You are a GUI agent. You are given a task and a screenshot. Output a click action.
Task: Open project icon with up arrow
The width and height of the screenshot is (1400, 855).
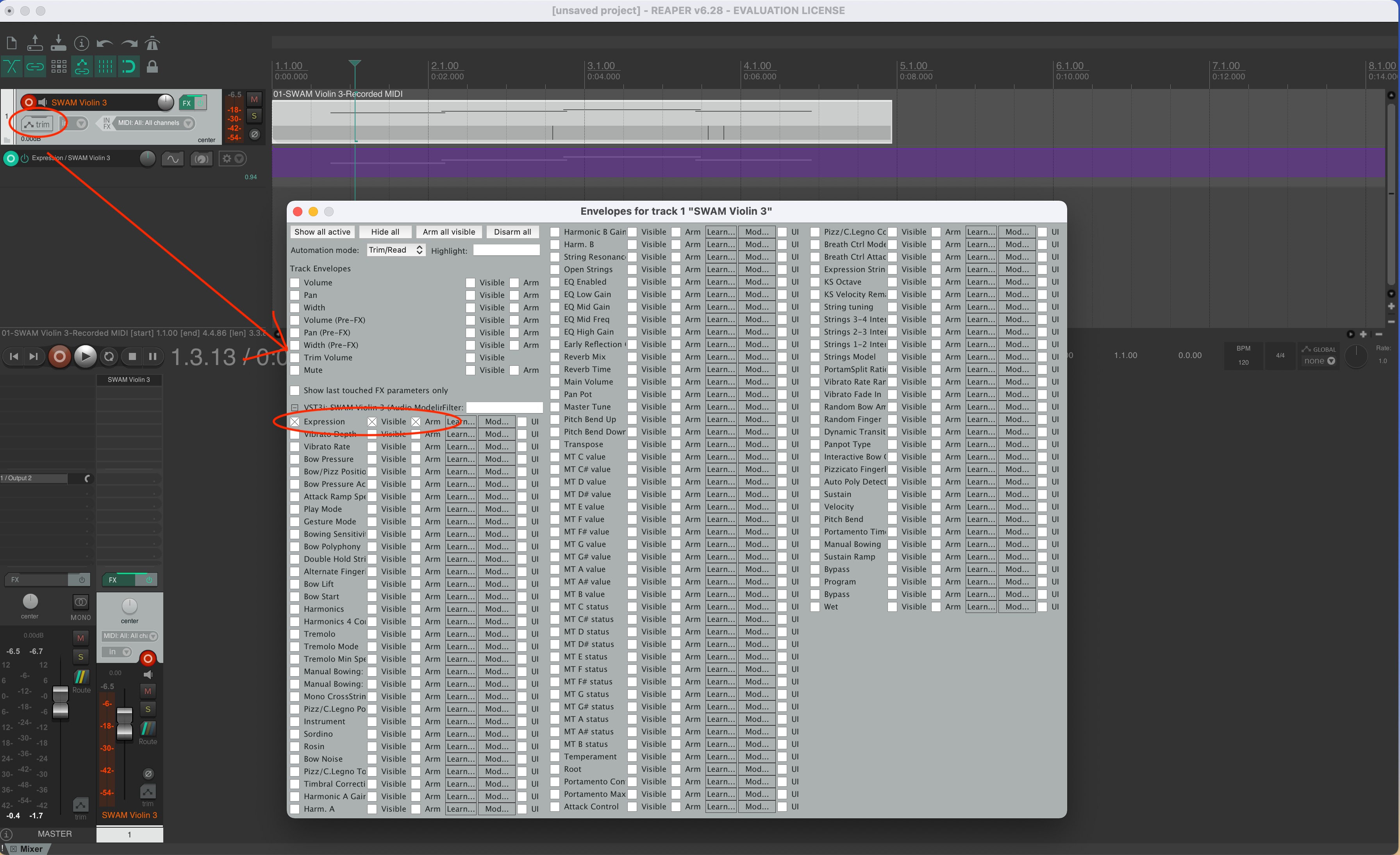coord(35,43)
